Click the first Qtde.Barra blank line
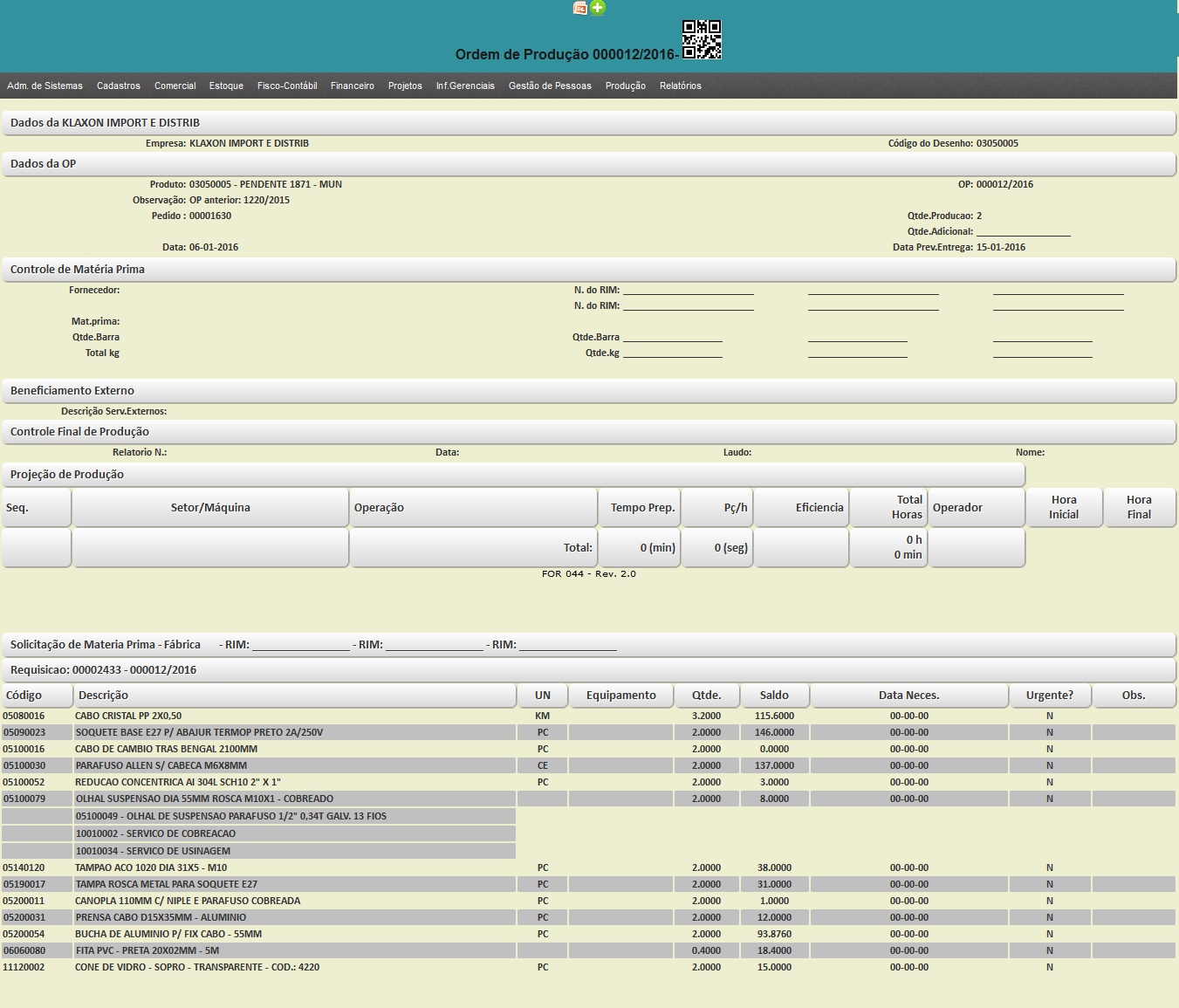Viewport: 1179px width, 1008px height. 673,337
